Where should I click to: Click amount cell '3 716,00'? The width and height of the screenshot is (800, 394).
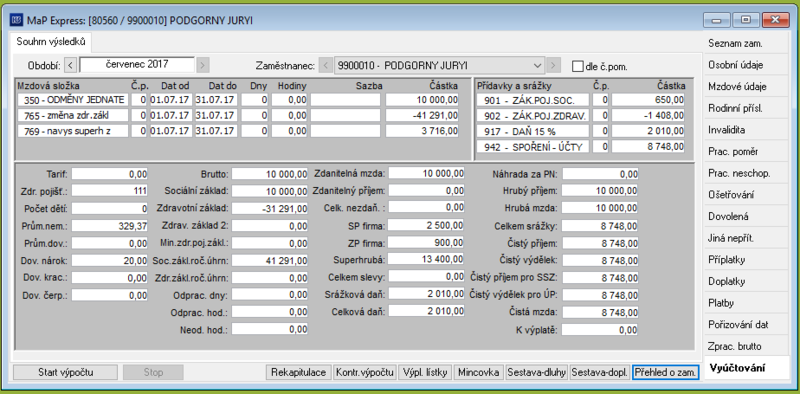point(422,131)
